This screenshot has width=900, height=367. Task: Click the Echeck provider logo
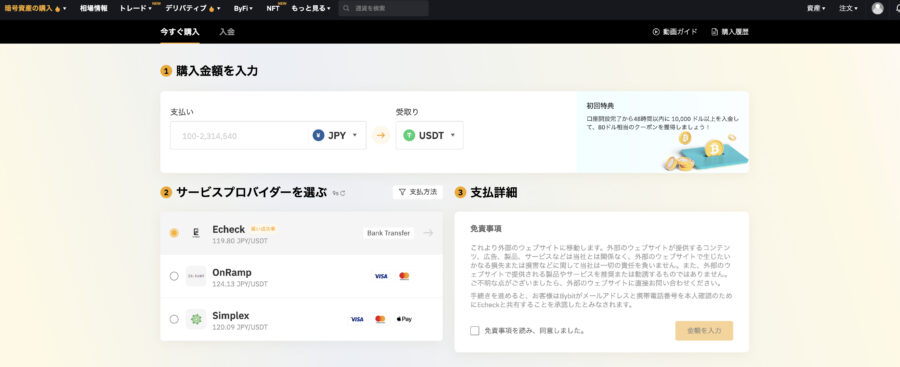point(196,233)
